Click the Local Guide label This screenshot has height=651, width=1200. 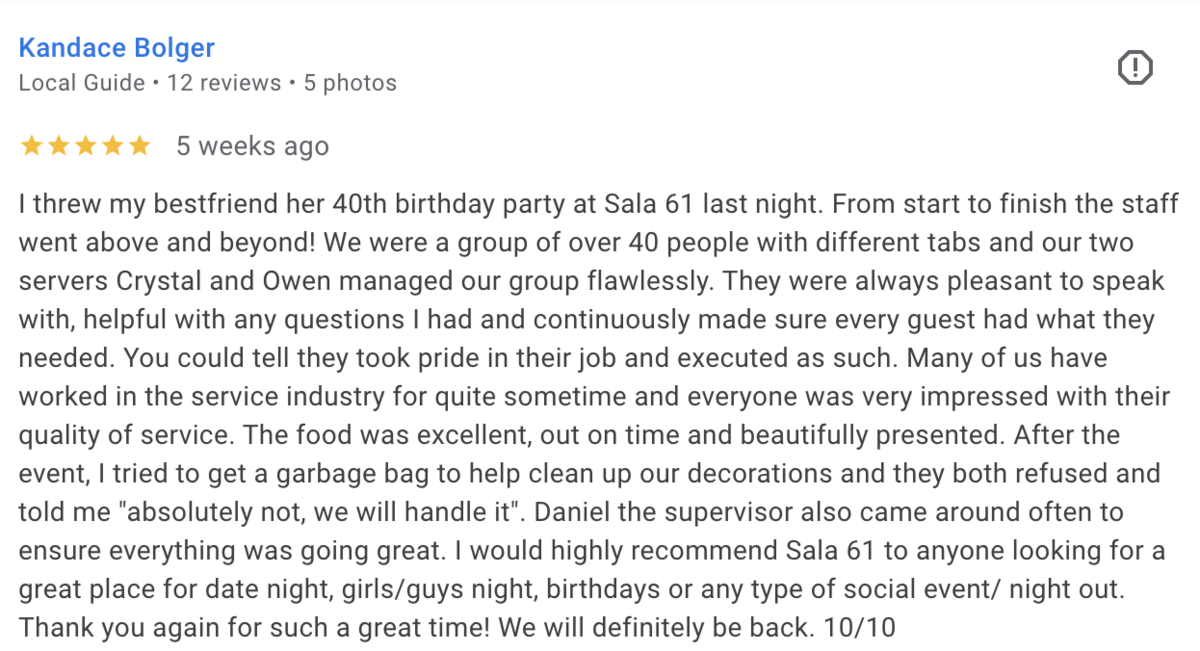82,83
